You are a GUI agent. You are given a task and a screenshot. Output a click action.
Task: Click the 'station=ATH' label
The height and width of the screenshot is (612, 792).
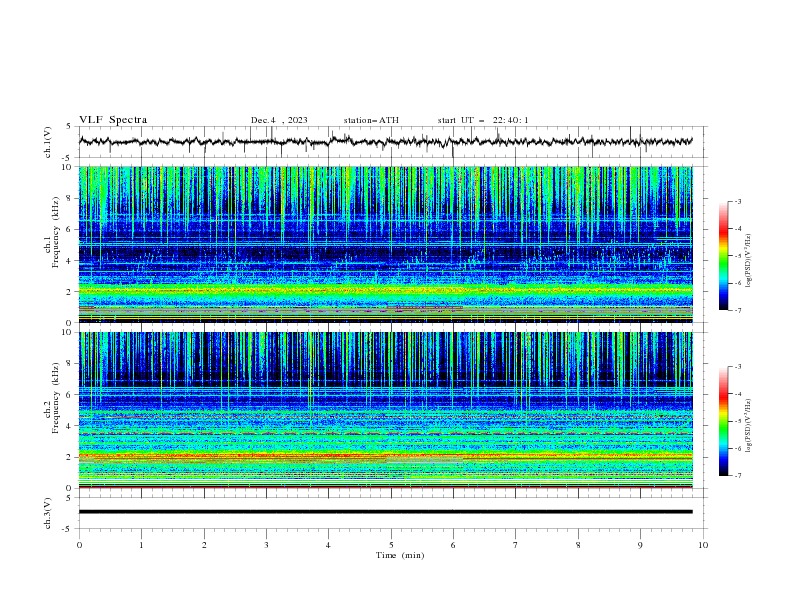click(x=371, y=120)
